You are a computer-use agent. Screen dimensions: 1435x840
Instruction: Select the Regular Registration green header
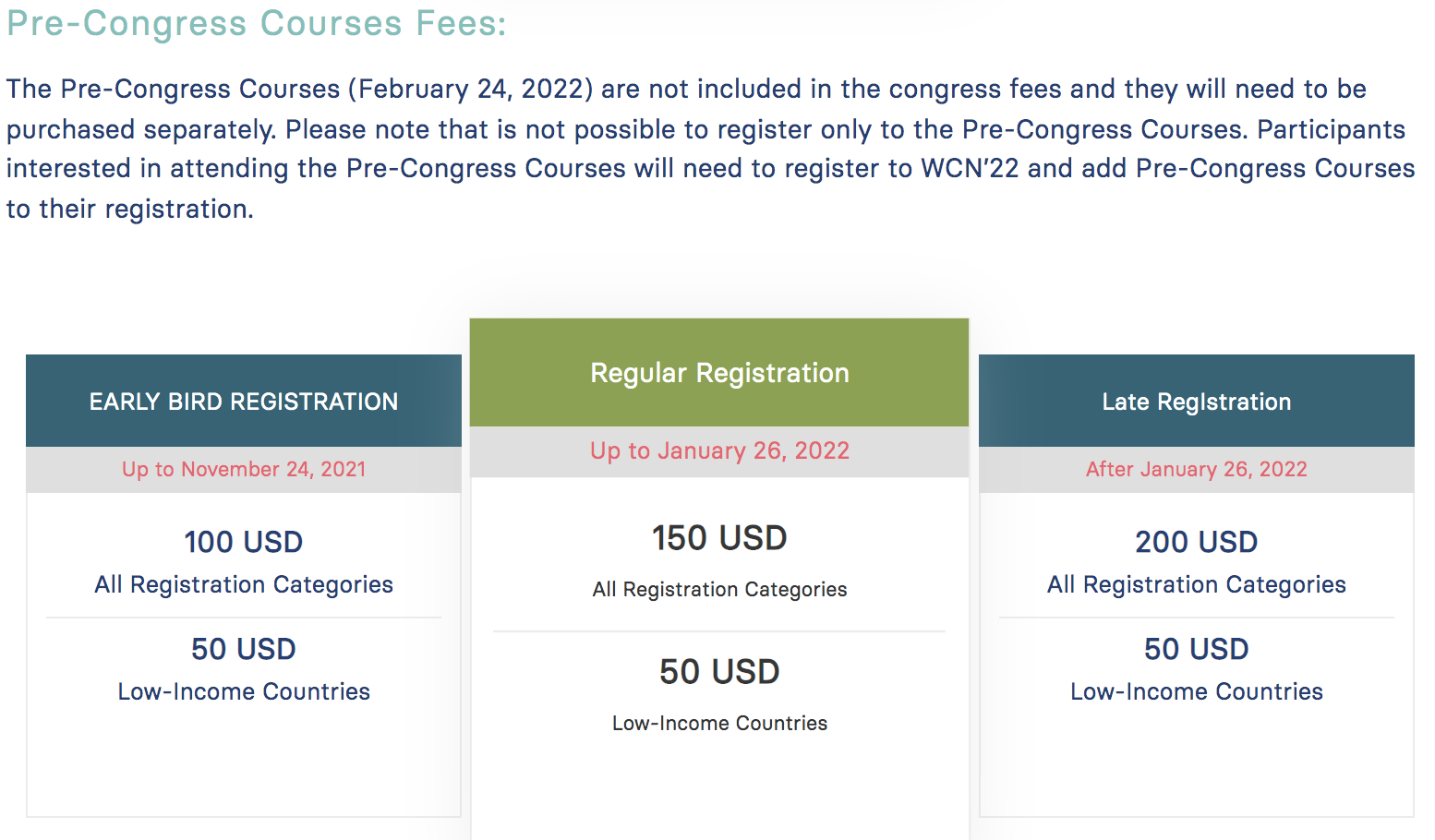[x=719, y=372]
